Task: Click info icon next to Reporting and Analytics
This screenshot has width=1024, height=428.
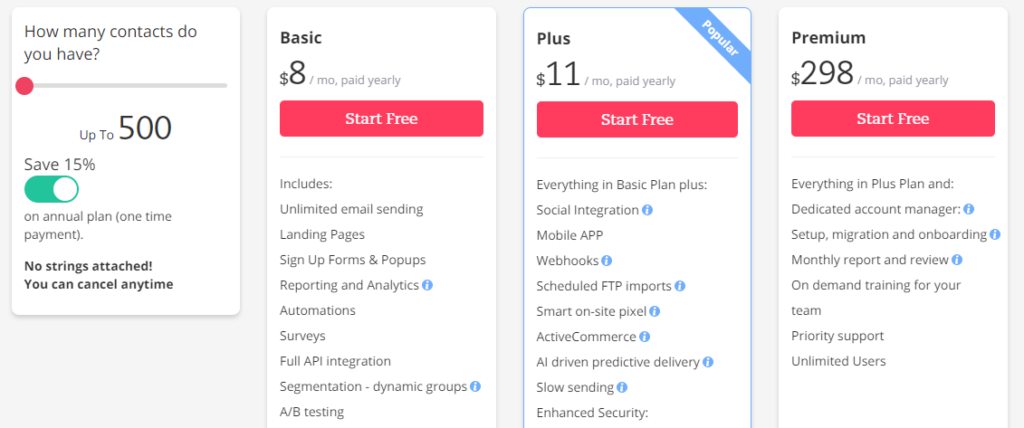Action: coord(428,285)
